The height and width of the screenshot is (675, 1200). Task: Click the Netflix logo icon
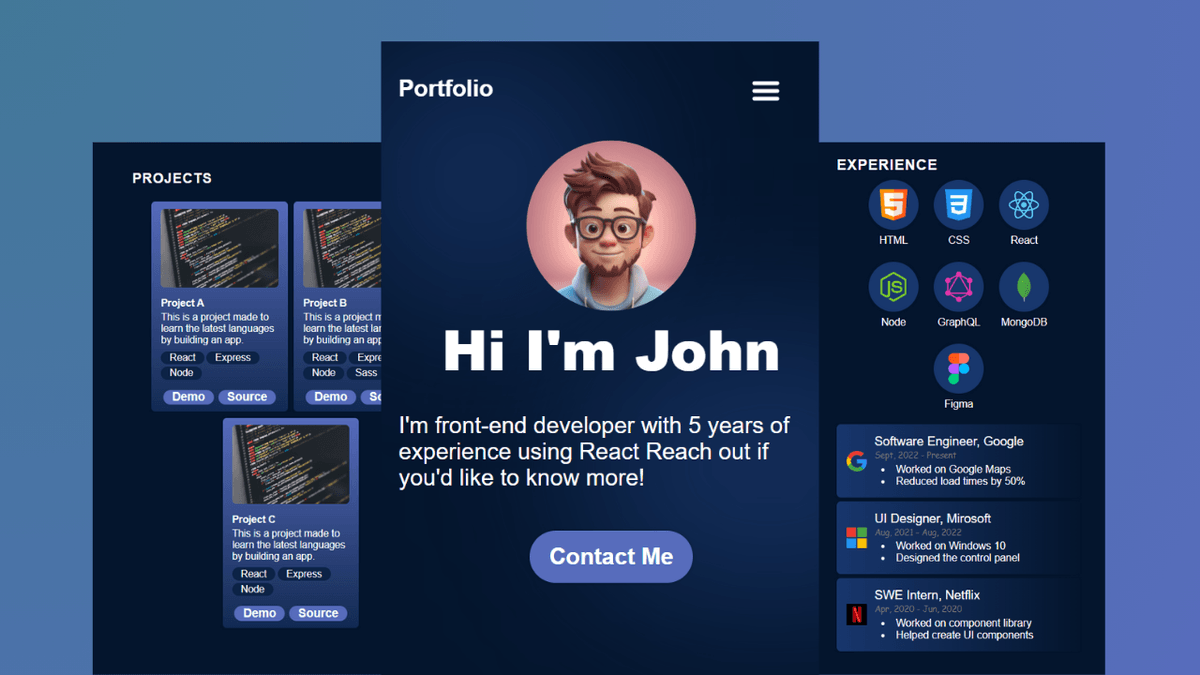(856, 615)
